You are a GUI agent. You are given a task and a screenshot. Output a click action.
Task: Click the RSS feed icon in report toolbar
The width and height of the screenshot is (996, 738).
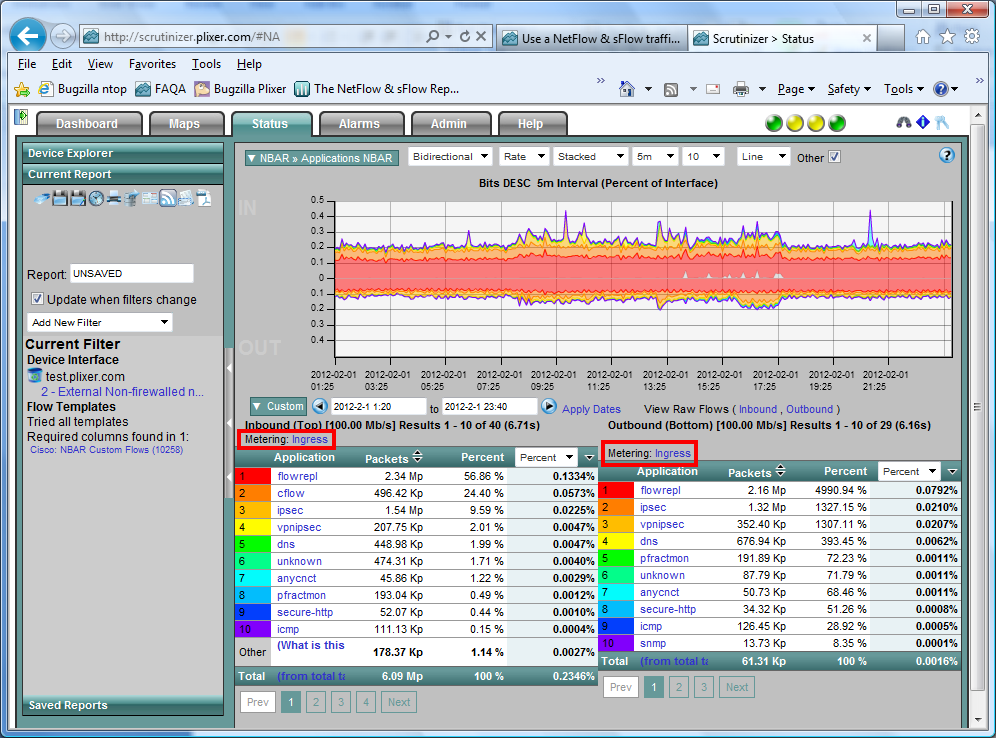pos(167,198)
